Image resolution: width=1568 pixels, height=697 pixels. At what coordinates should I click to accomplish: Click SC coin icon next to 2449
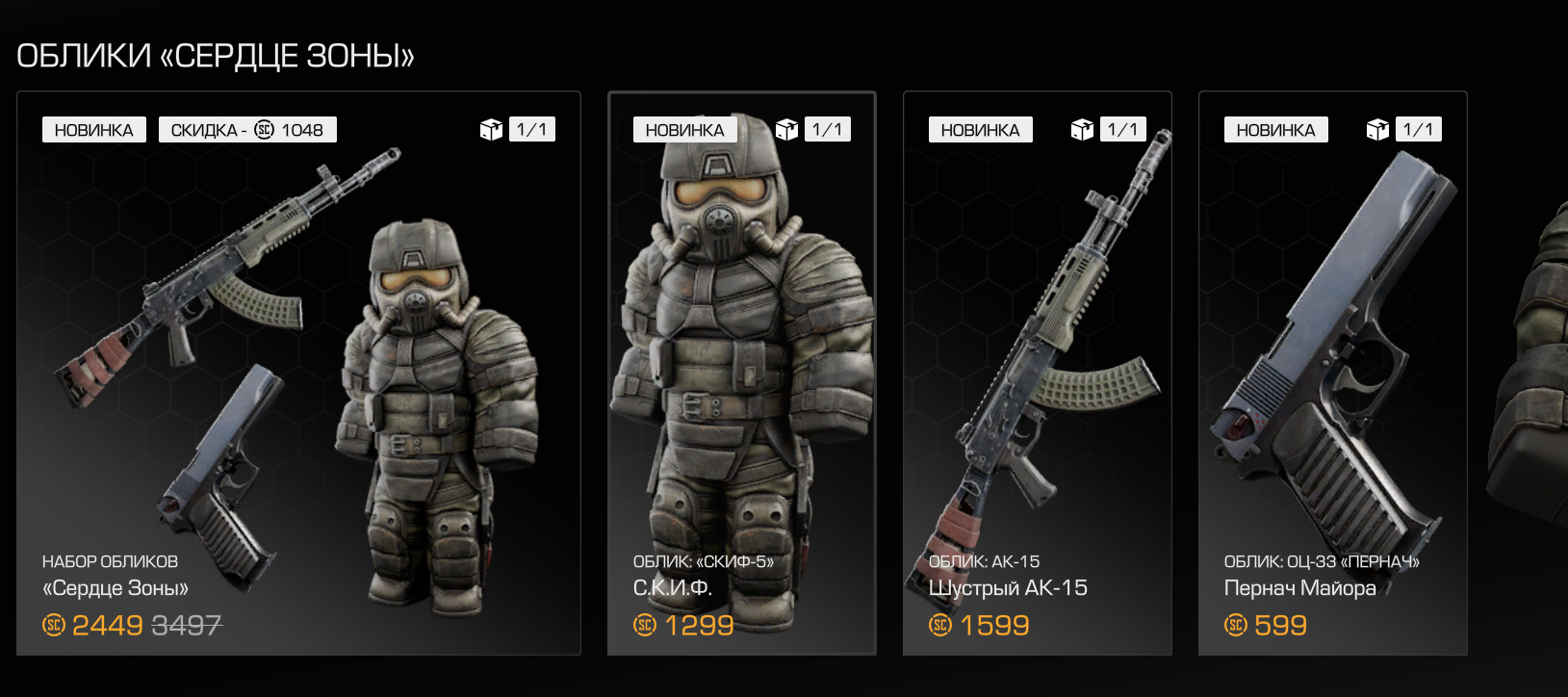tap(54, 626)
